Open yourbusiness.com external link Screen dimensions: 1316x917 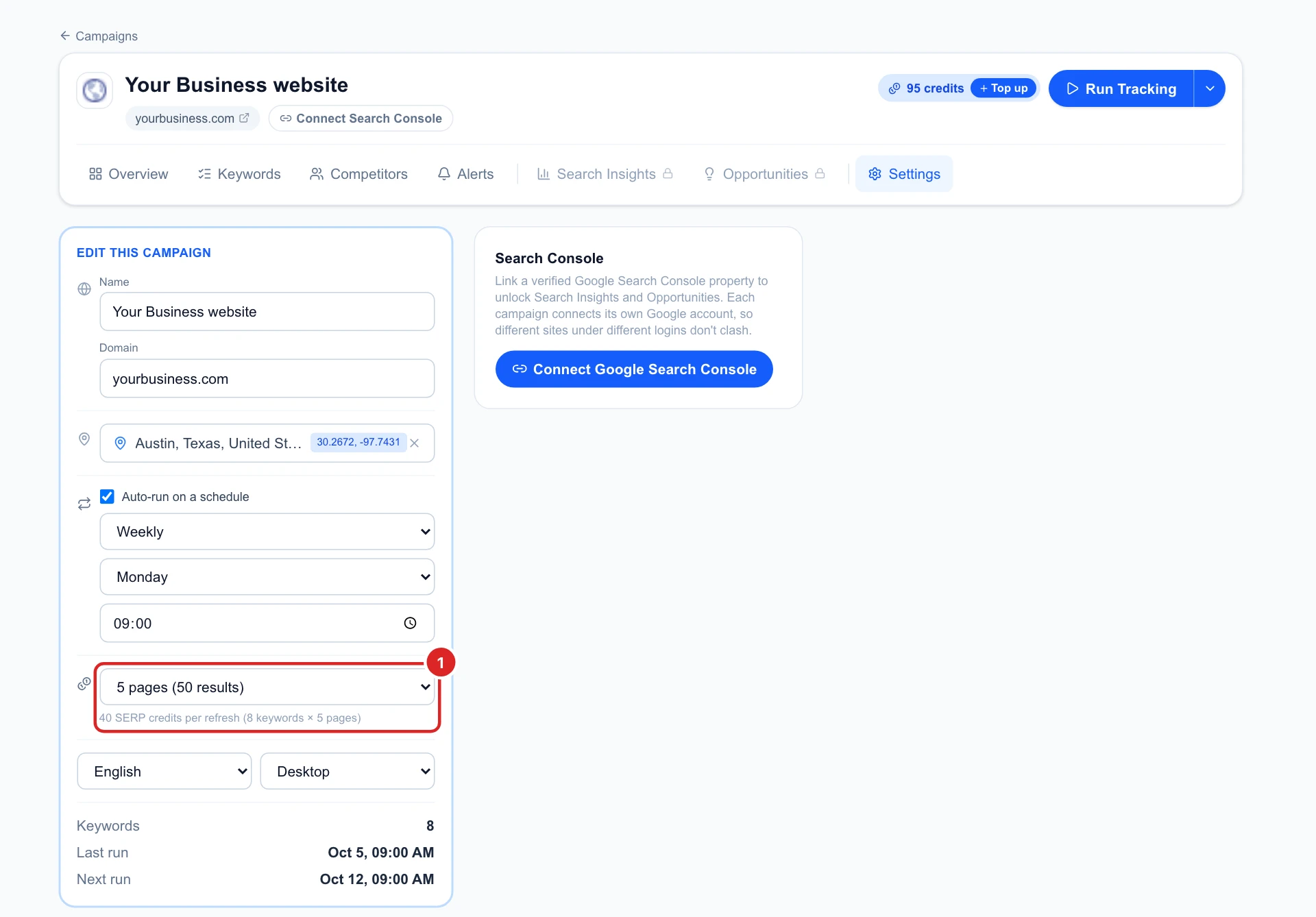click(x=192, y=118)
